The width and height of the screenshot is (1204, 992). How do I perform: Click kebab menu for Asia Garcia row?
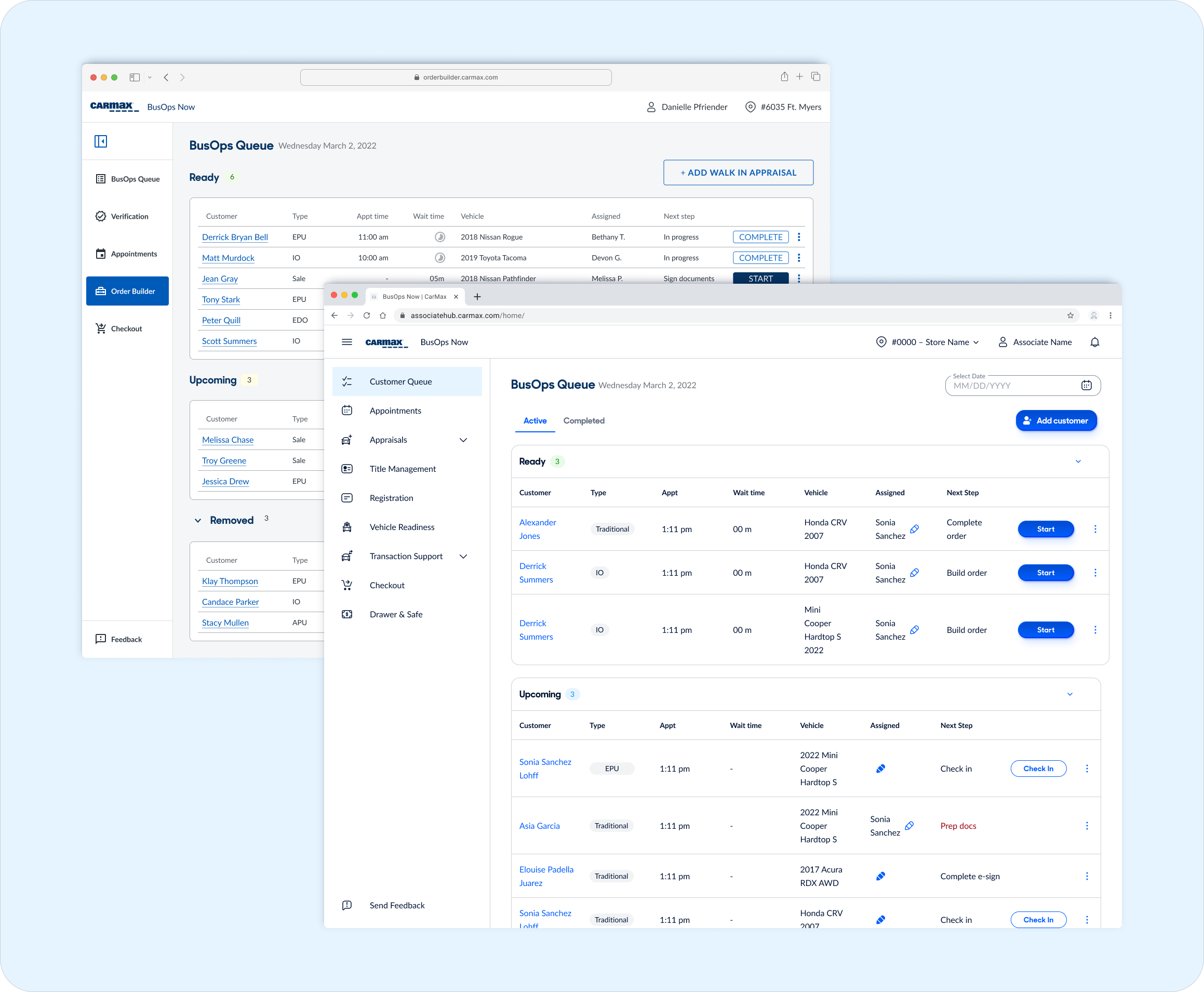pyautogui.click(x=1086, y=826)
